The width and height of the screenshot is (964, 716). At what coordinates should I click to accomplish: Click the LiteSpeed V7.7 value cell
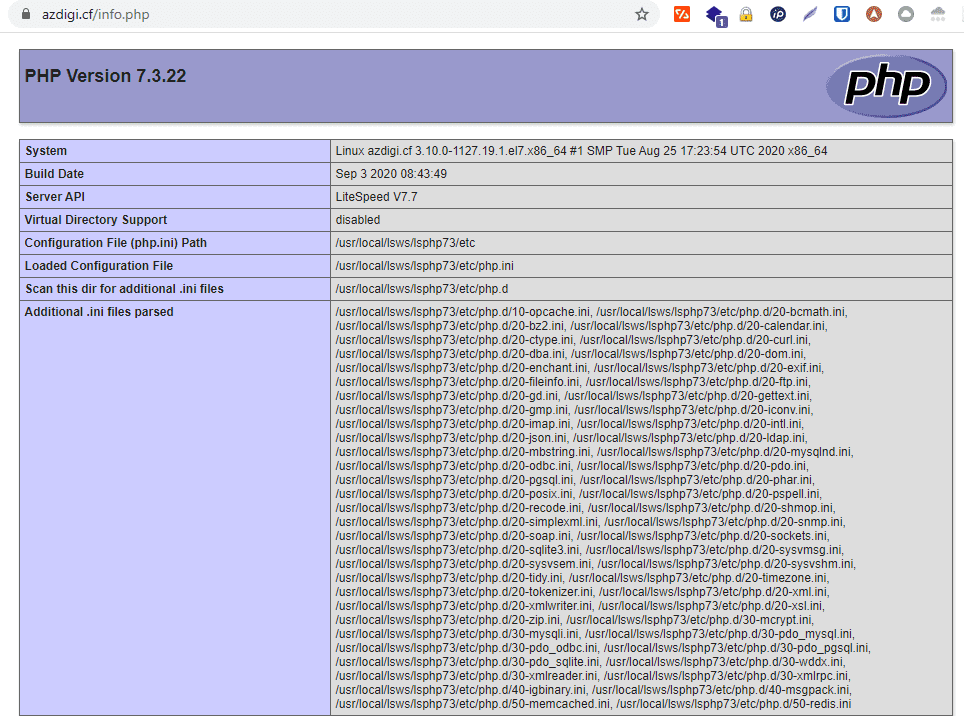click(x=377, y=197)
